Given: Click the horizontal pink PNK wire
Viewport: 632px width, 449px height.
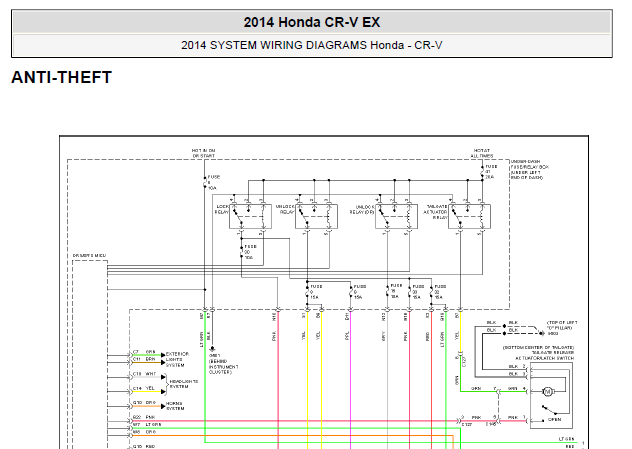Looking at the screenshot, I should pyautogui.click(x=294, y=421).
